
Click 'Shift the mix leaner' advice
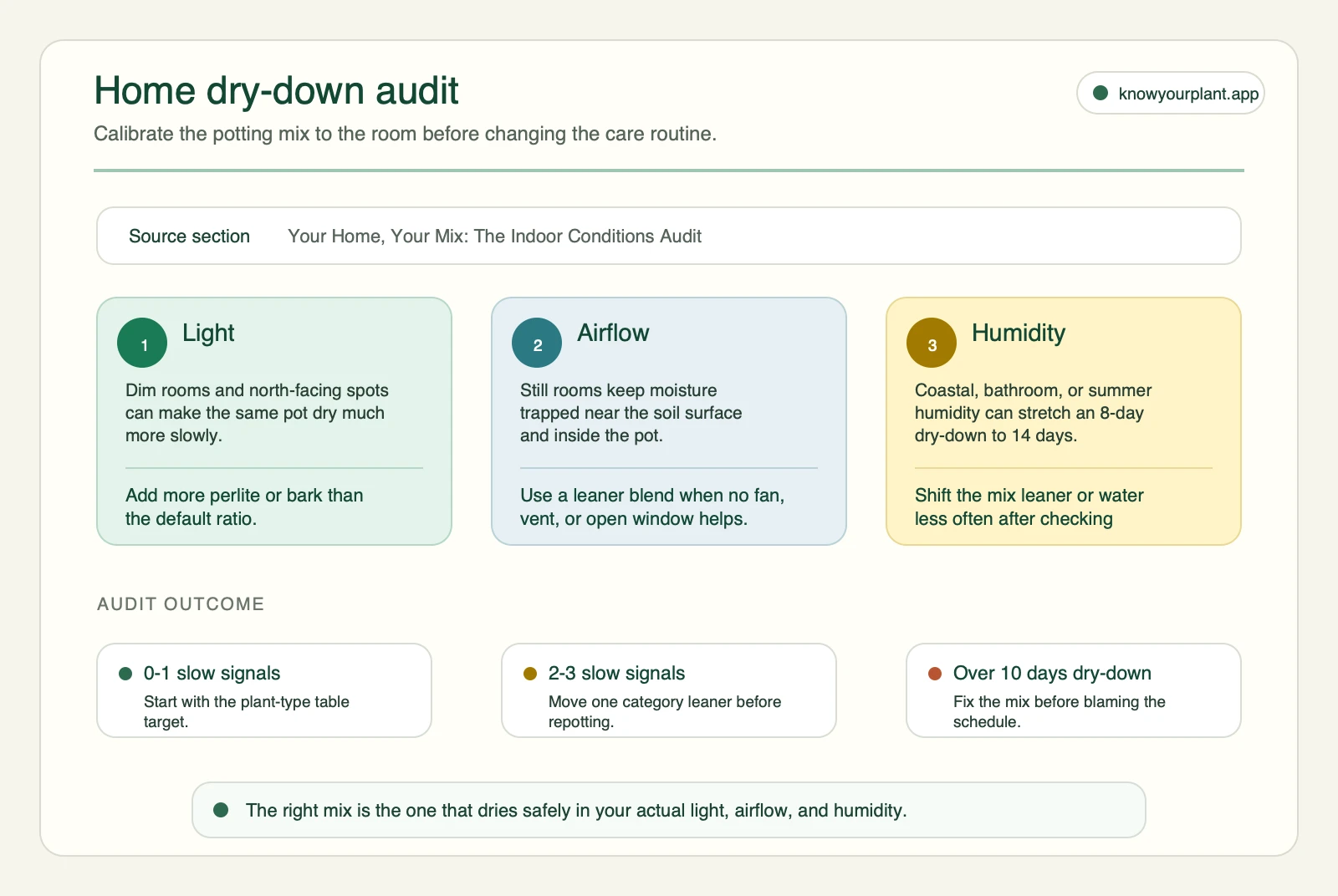click(1029, 507)
